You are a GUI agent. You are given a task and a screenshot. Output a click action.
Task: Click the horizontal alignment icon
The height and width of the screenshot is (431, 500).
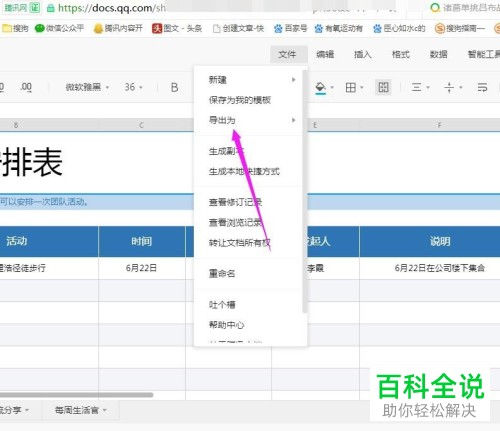416,87
